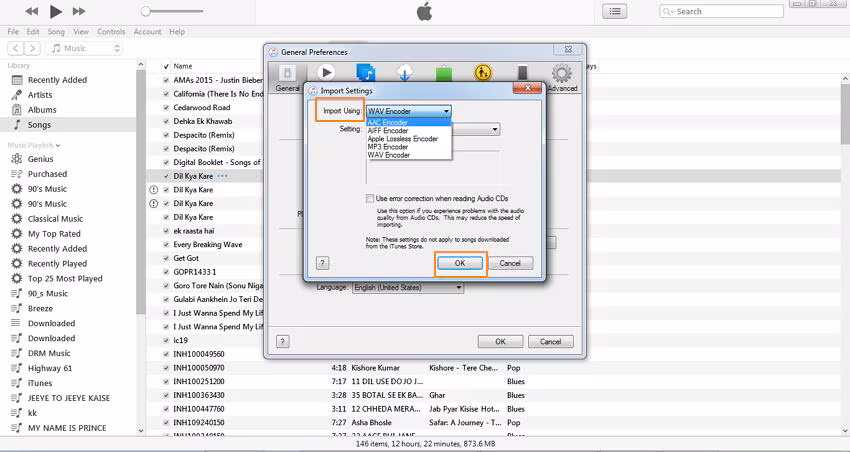Open the Playback preferences tab icon
Screen dimensions: 850x452
click(326, 73)
